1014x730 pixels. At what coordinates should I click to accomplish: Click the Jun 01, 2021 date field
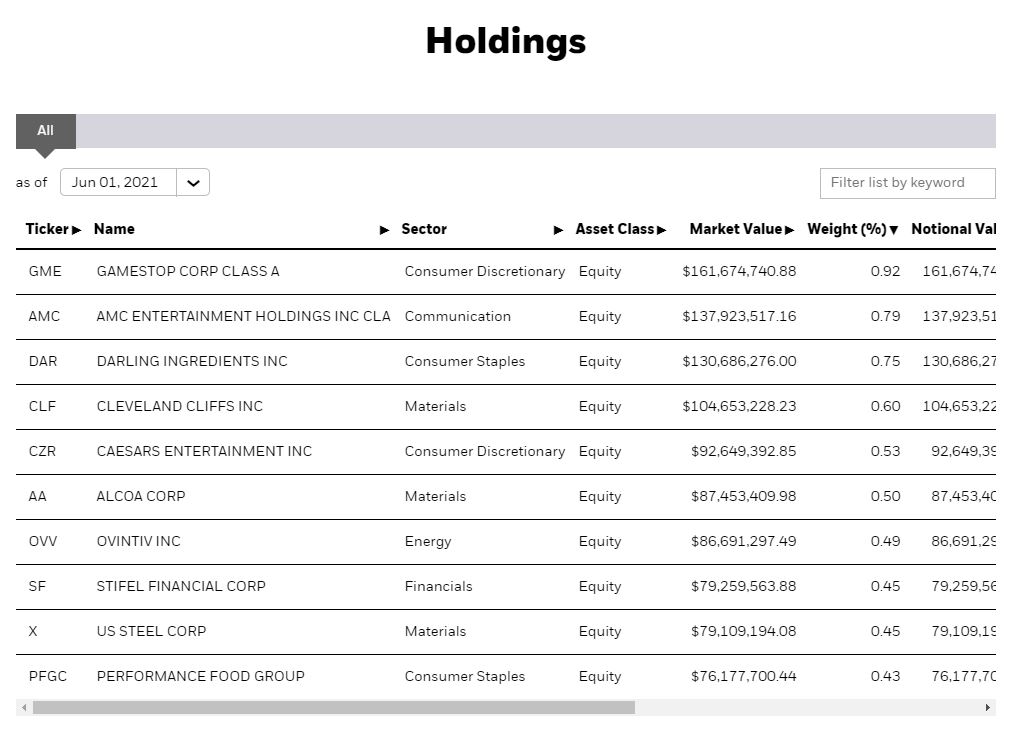(118, 182)
